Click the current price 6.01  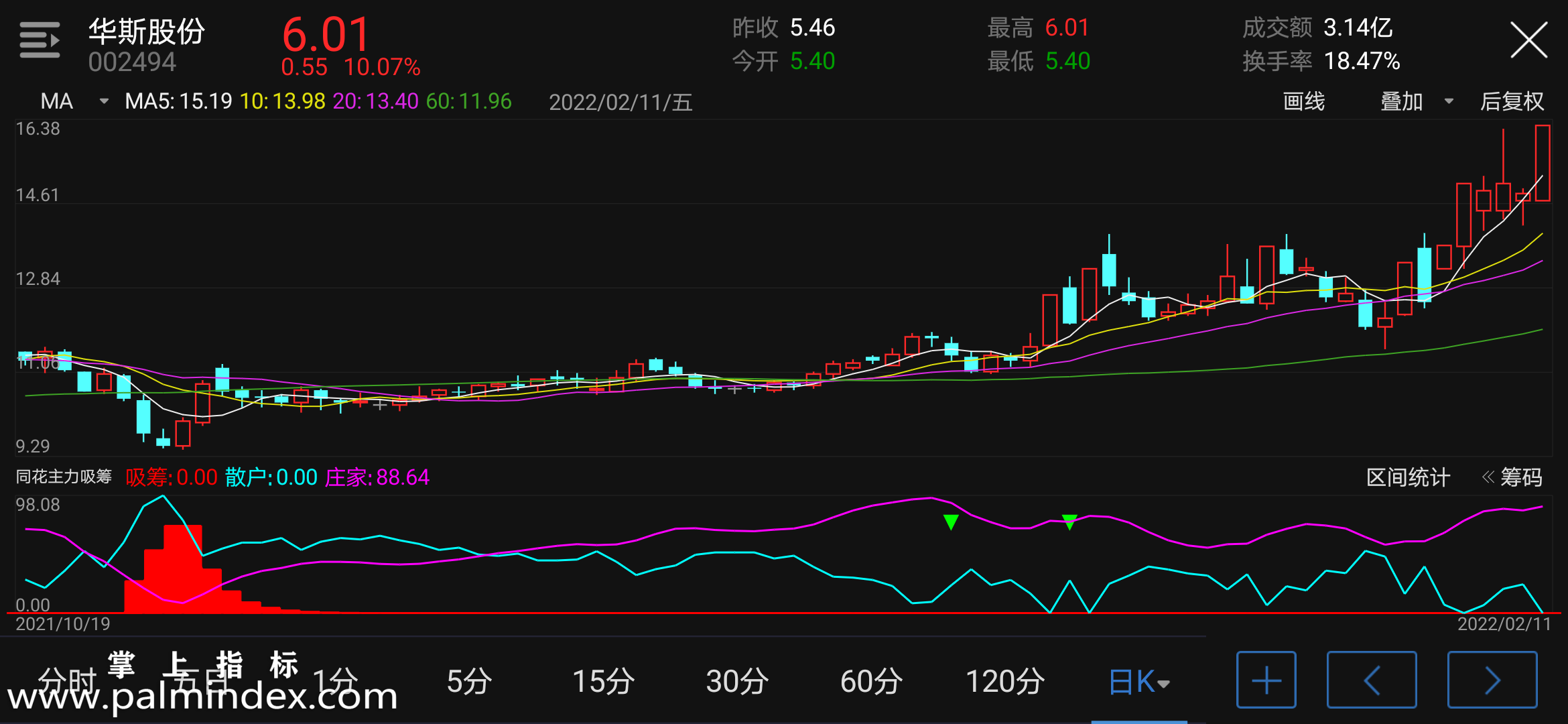pyautogui.click(x=326, y=34)
